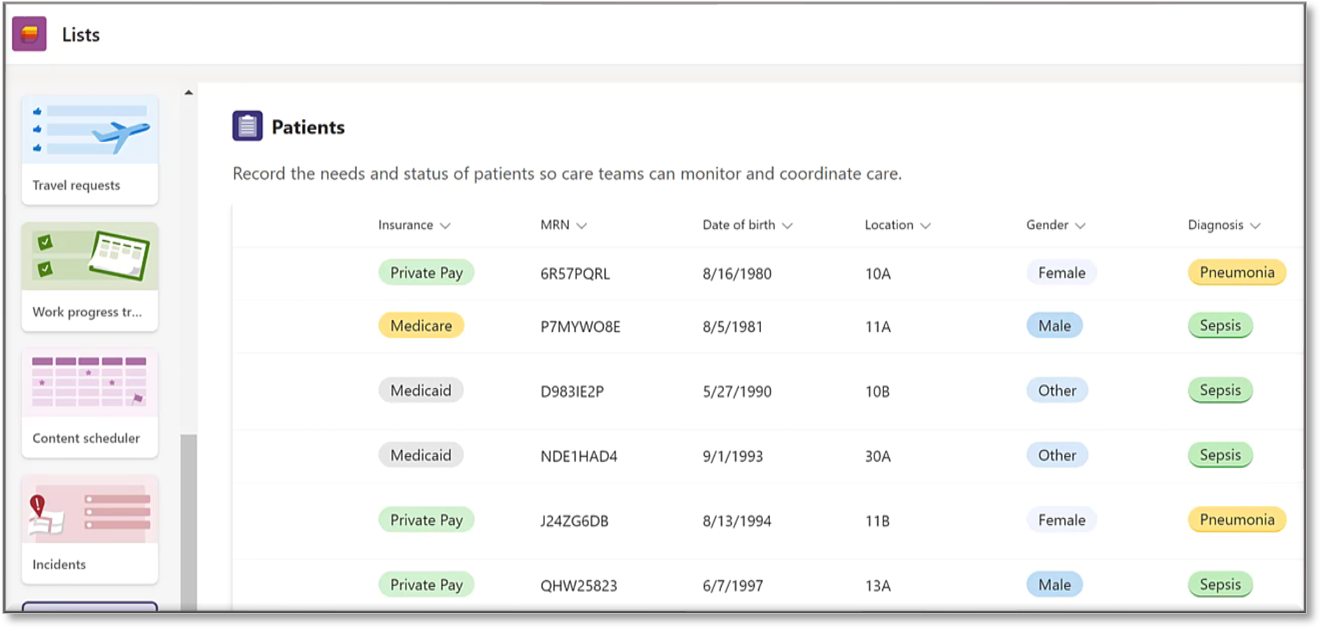Click Medicaid tag in the NDE1HAD4 row
Screen dimensions: 1321x628
[x=421, y=455]
